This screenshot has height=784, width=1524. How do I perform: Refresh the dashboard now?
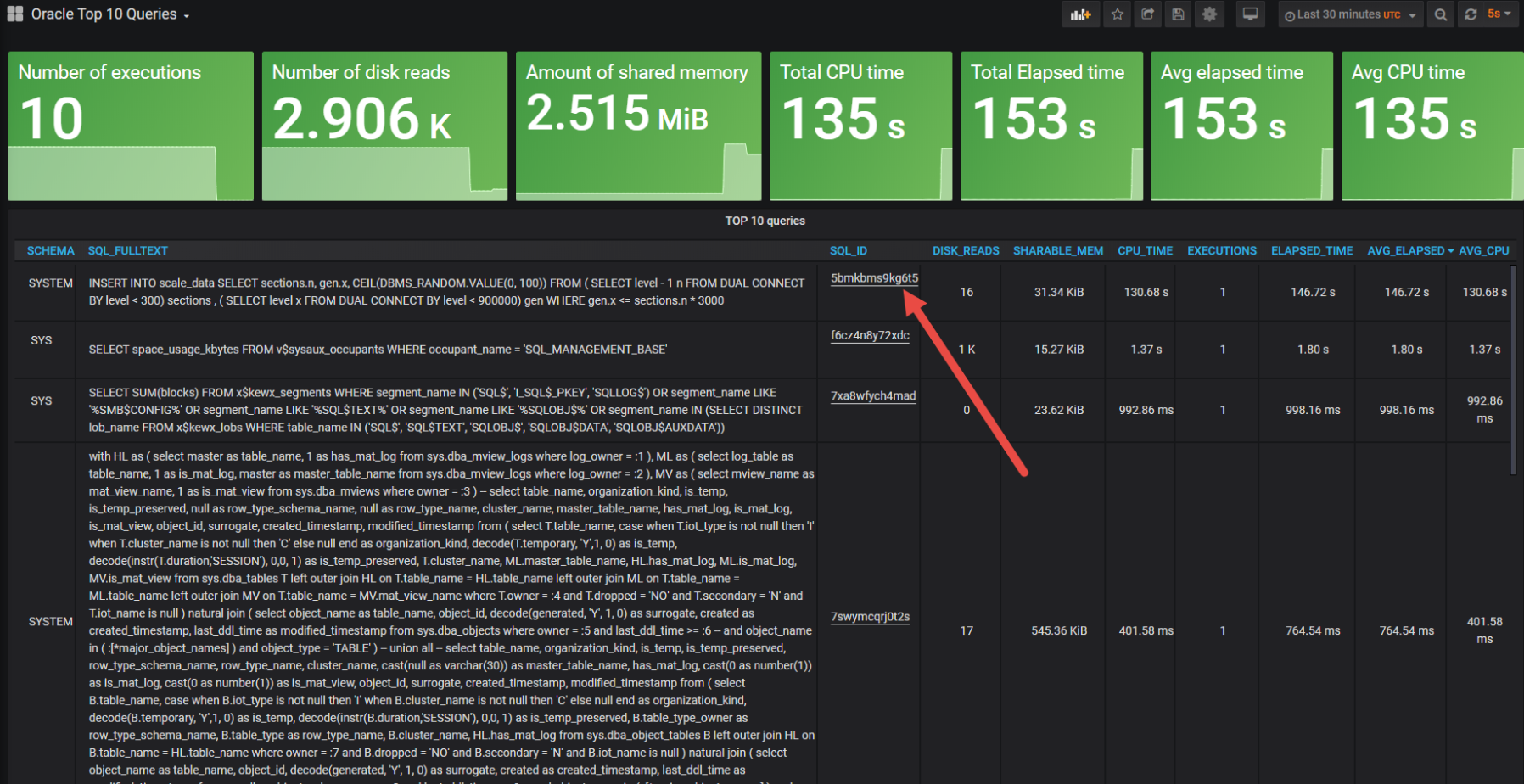[x=1471, y=14]
